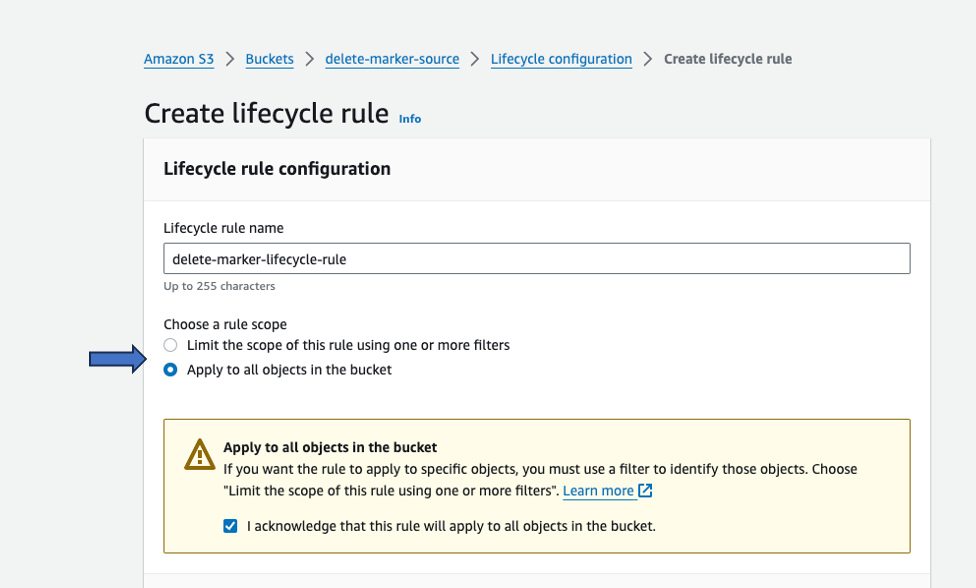Click the blue arrow pointing at rule scope

coord(120,357)
